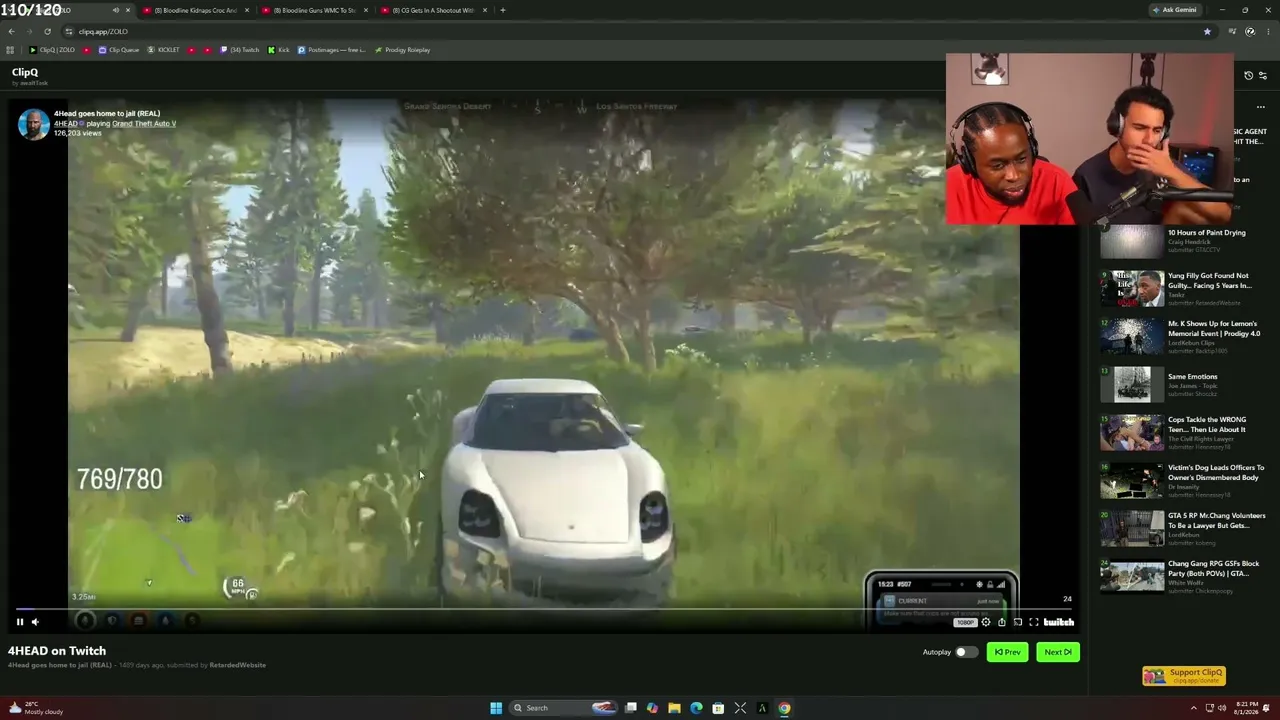1280x720 pixels.
Task: Open Microsoft Edge from the taskbar
Action: coord(696,708)
